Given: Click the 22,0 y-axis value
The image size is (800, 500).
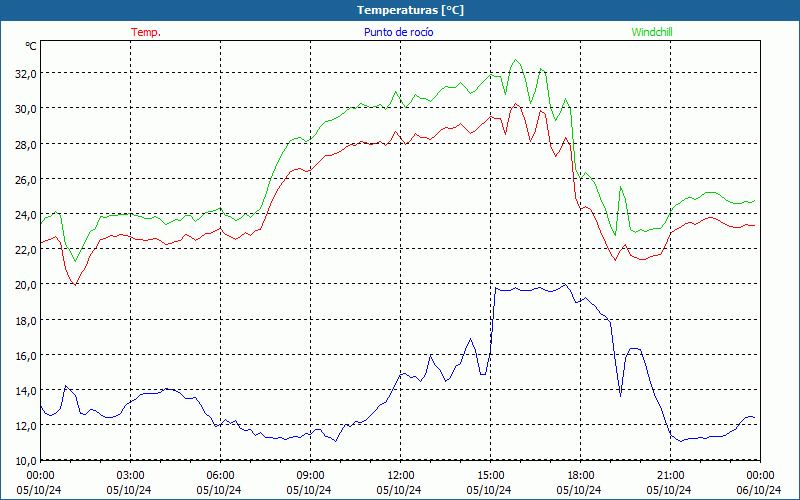Looking at the screenshot, I should pyautogui.click(x=27, y=250).
